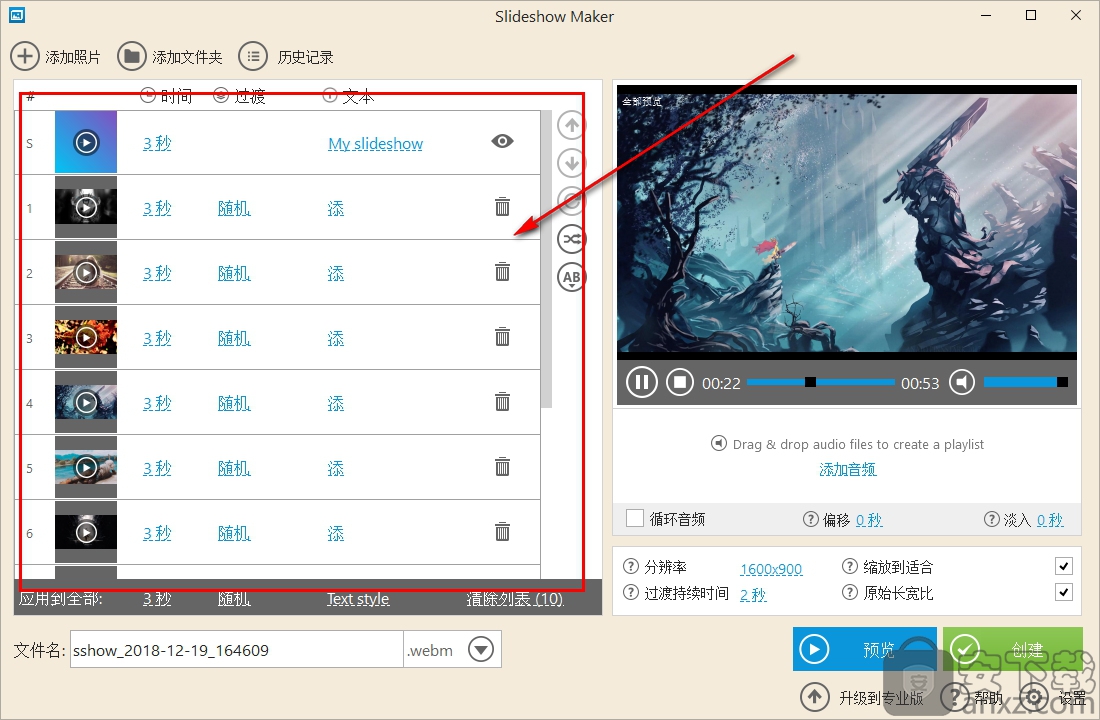Click the Time column header
The height and width of the screenshot is (720, 1100).
pyautogui.click(x=167, y=95)
